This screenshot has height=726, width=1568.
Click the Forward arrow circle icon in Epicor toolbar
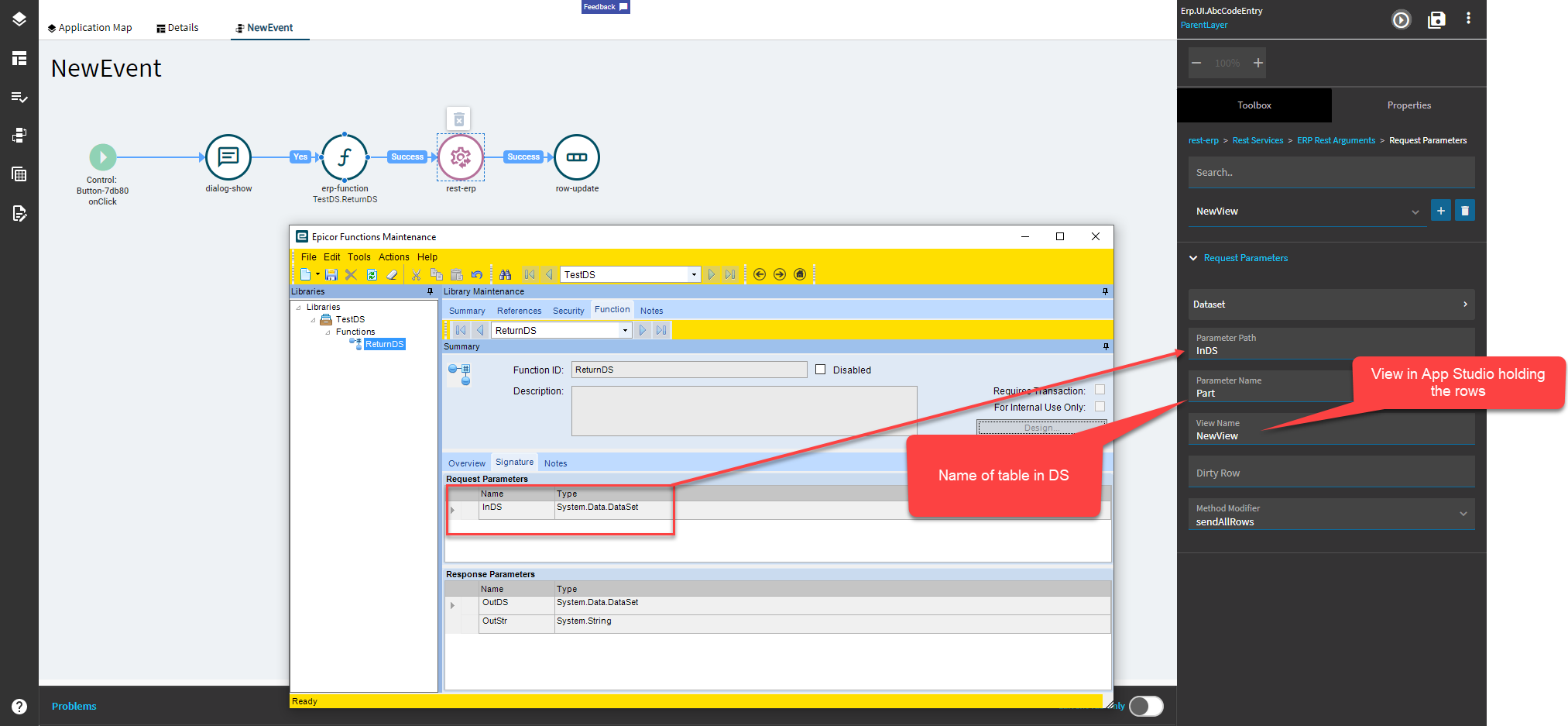780,274
